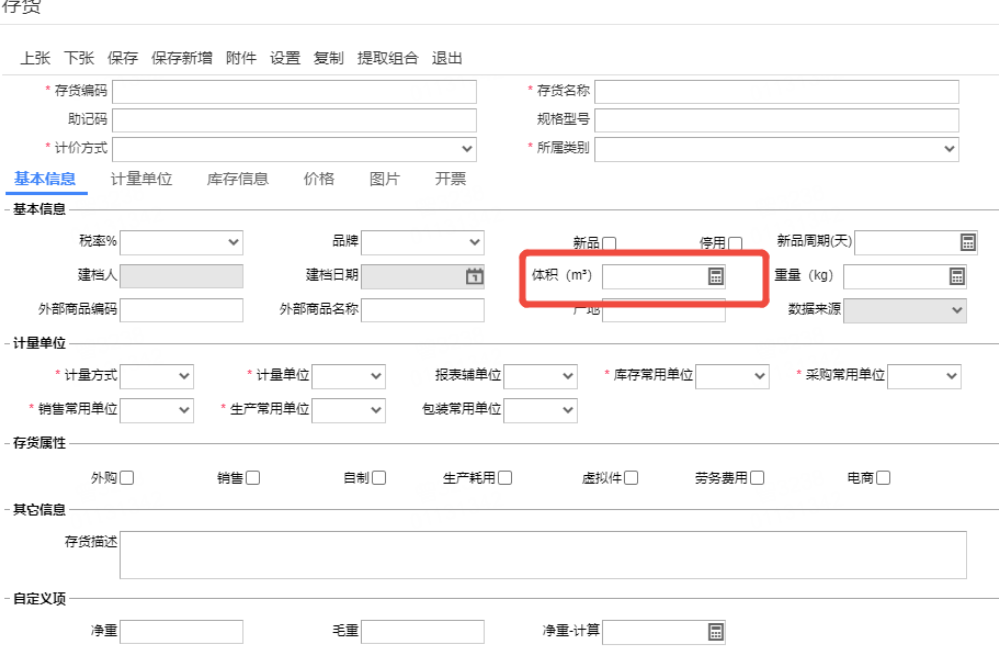Expand the 税率% dropdown

coord(181,242)
